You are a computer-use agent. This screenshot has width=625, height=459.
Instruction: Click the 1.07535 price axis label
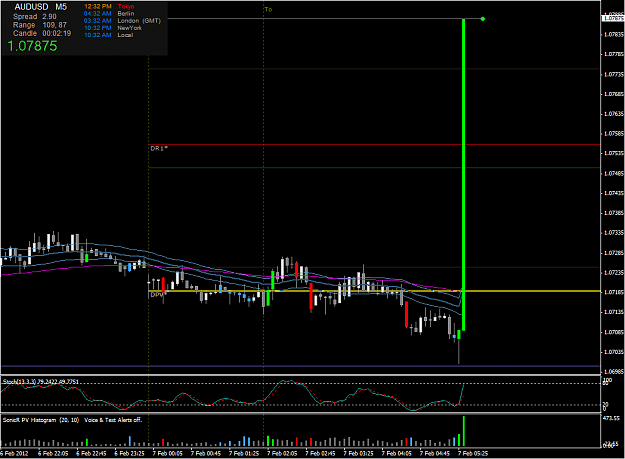[614, 153]
